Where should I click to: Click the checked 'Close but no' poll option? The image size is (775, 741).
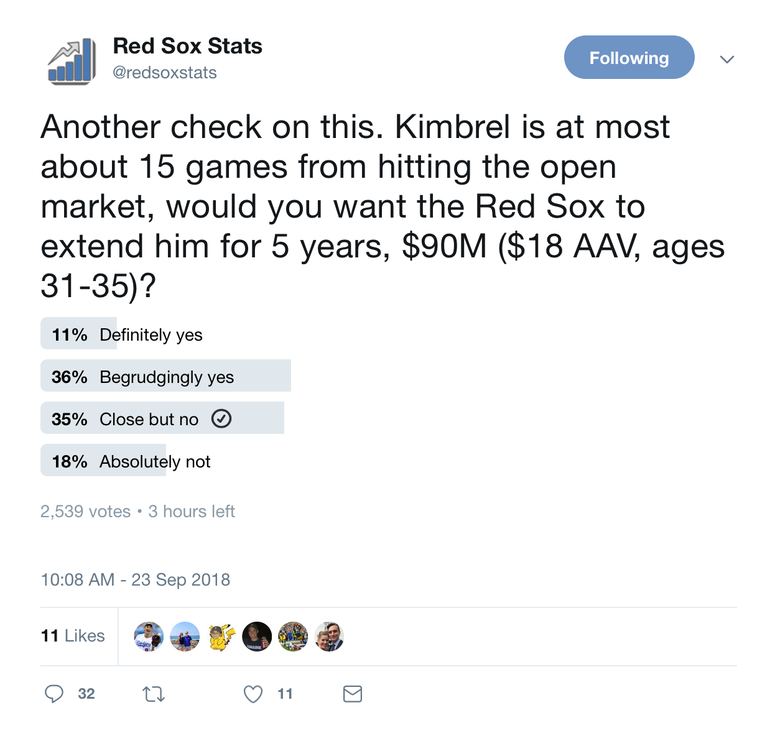(166, 418)
